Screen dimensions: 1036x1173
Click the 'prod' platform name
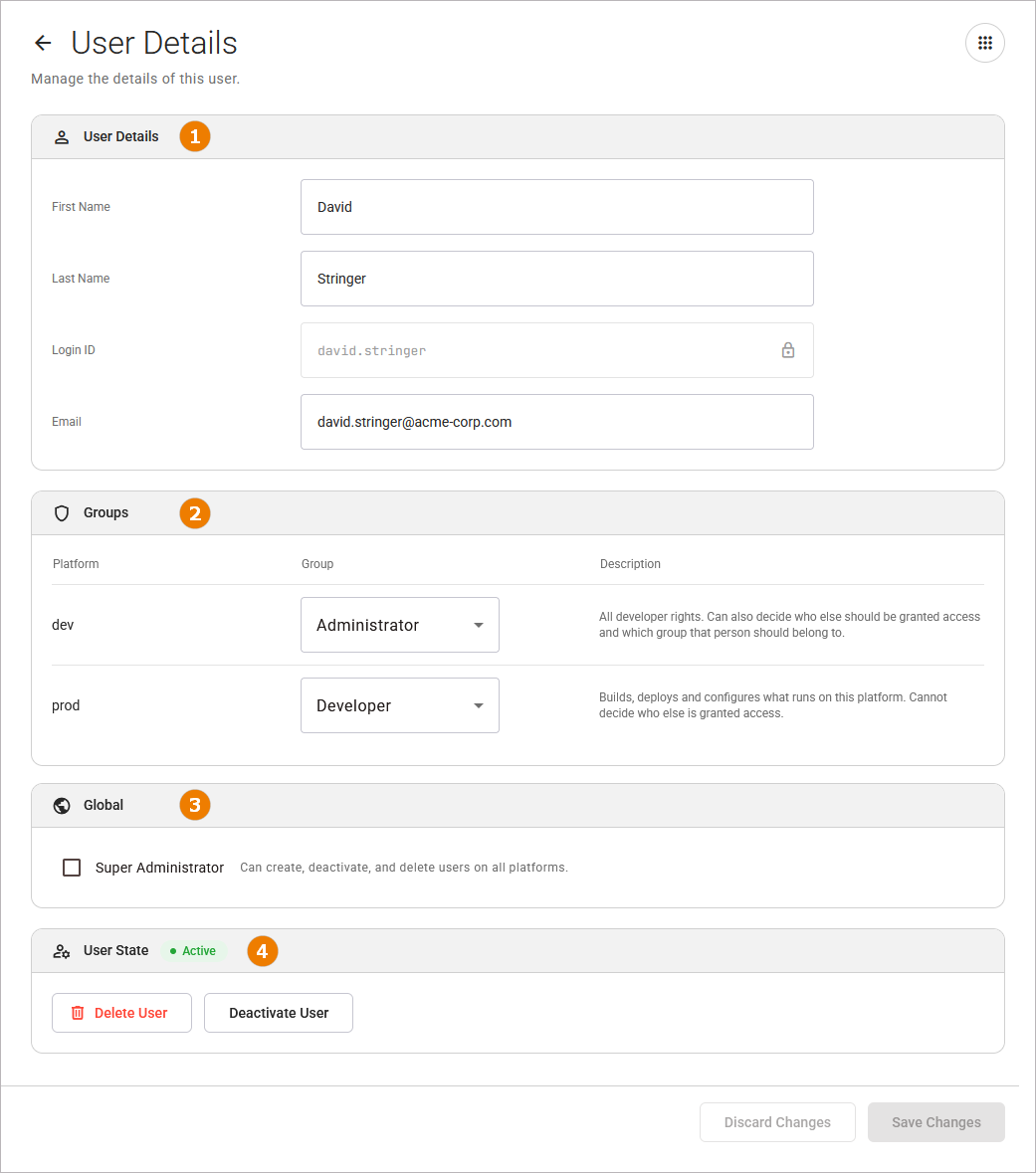66,705
